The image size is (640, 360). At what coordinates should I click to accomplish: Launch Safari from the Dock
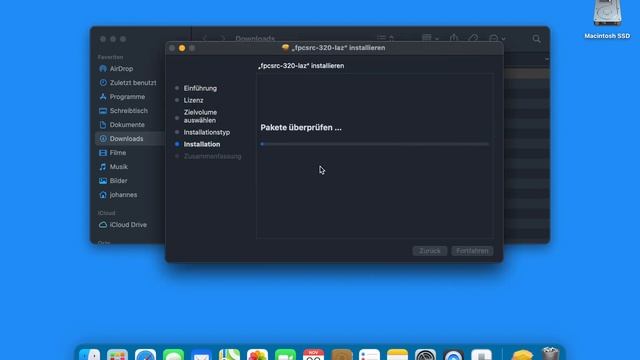point(145,354)
